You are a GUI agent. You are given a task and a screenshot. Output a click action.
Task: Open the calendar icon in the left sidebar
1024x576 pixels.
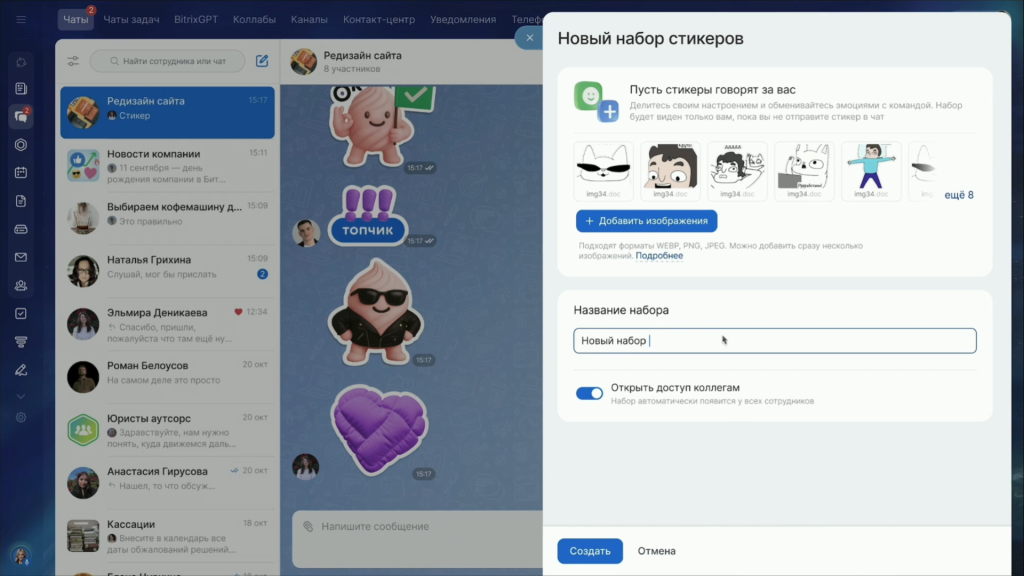[x=21, y=172]
